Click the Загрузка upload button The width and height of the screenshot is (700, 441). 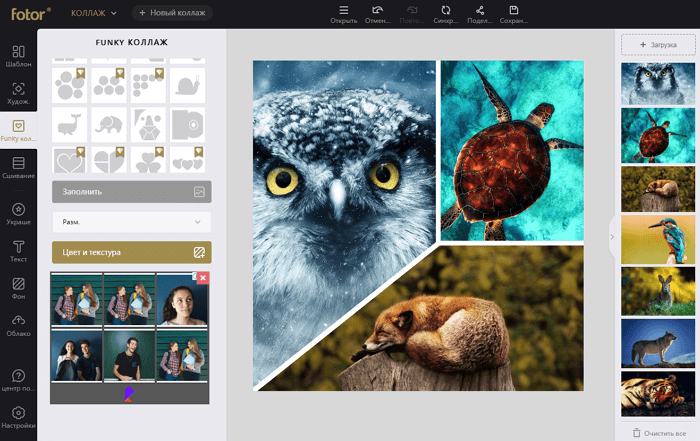(657, 45)
